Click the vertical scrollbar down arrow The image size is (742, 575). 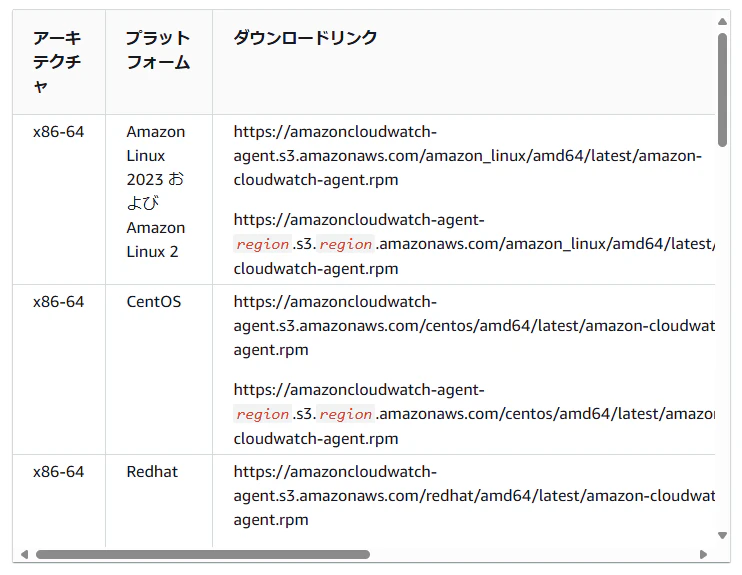(x=722, y=535)
